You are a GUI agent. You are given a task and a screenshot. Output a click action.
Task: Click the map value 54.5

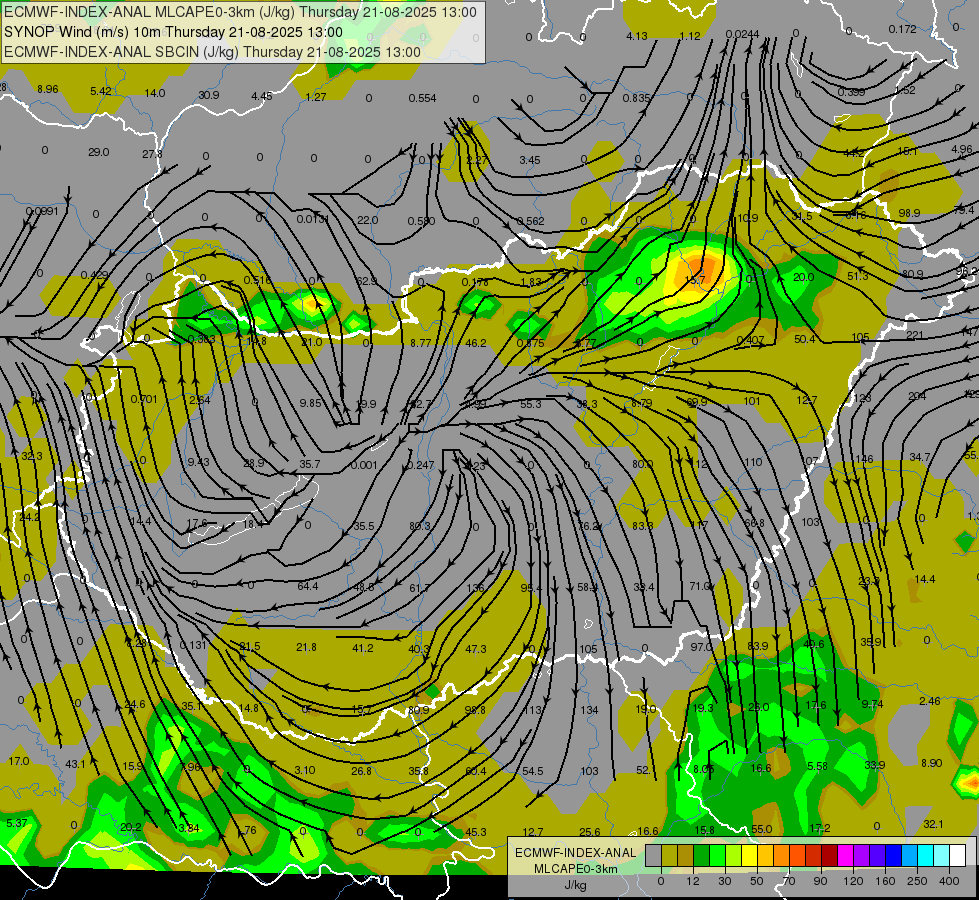click(x=533, y=771)
